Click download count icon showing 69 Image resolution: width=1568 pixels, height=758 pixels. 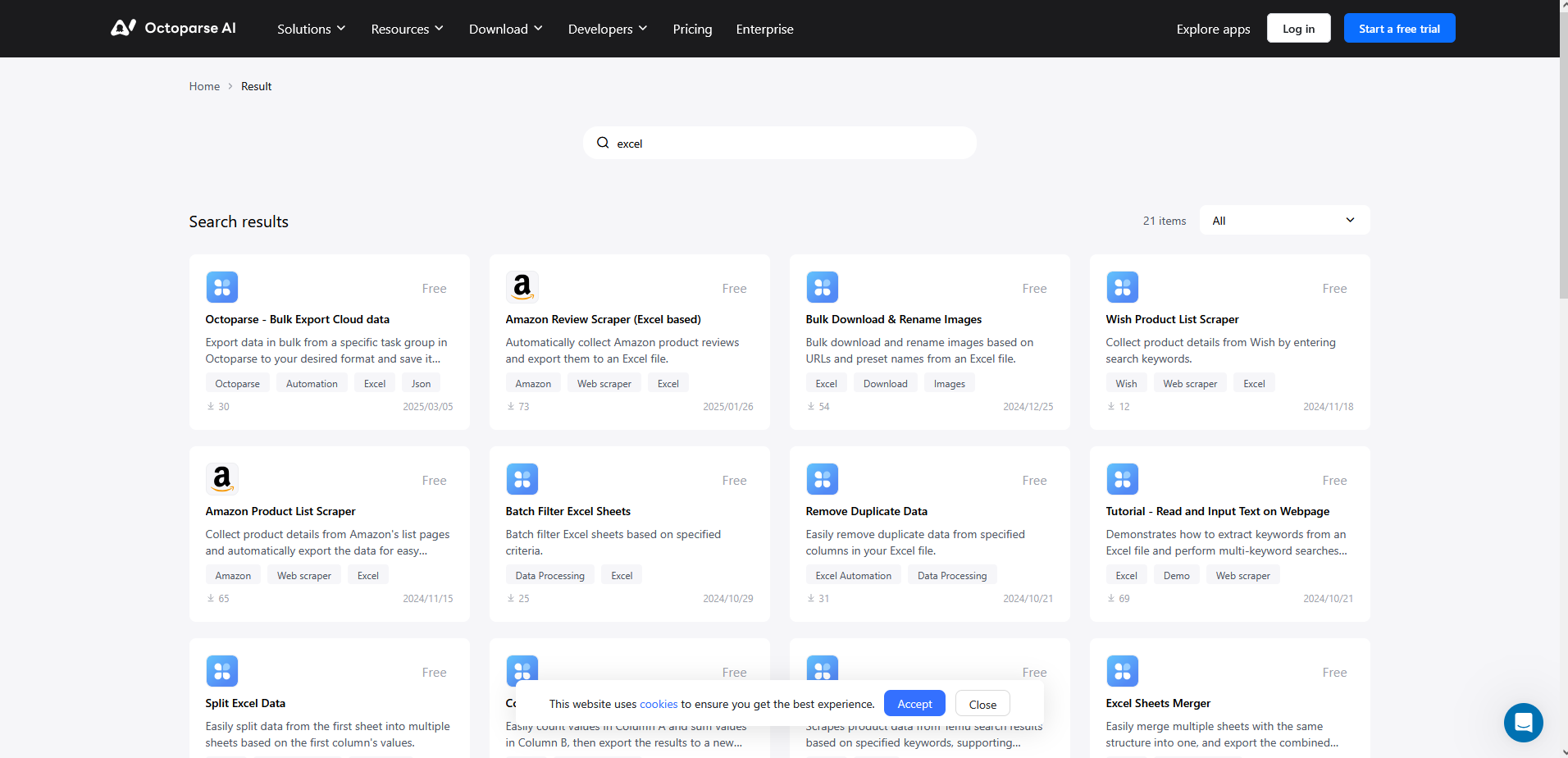point(1111,598)
